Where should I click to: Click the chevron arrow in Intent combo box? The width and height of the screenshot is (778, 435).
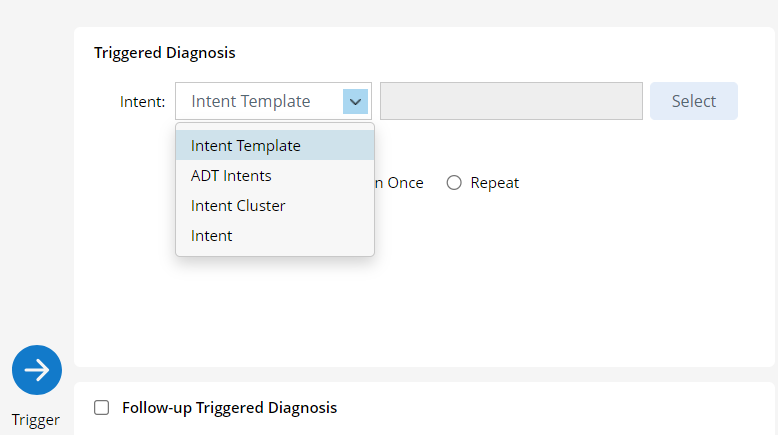(355, 101)
